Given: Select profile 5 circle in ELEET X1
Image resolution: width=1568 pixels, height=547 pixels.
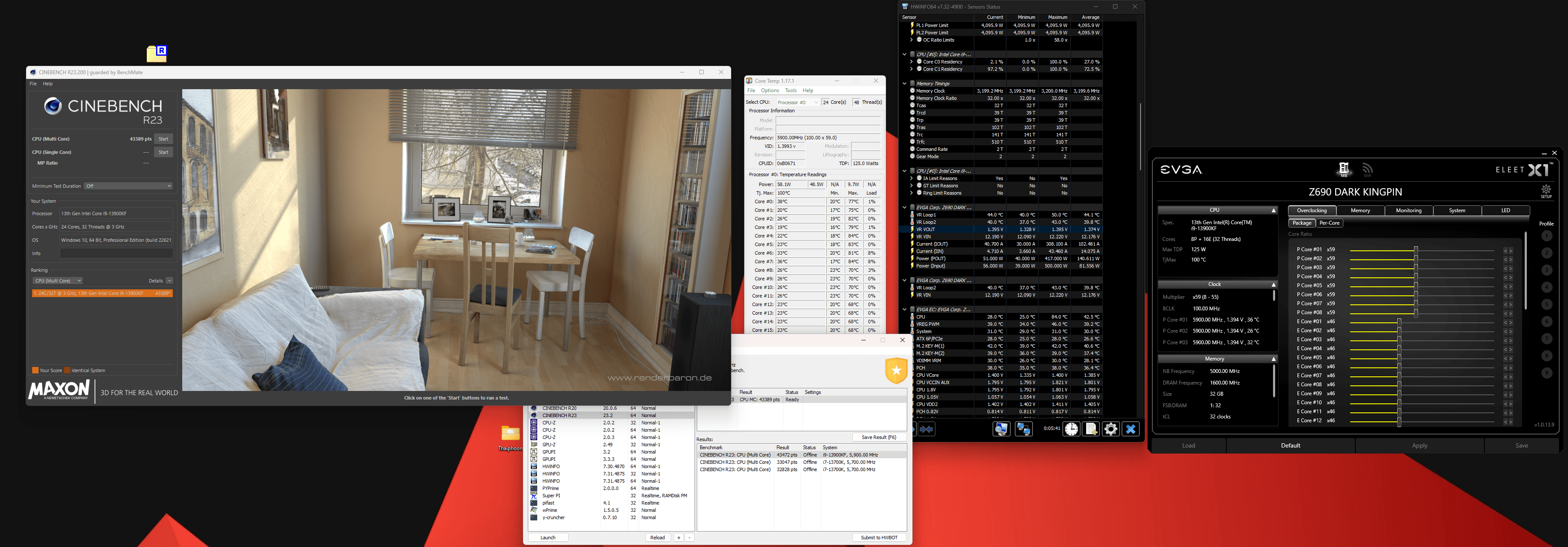Looking at the screenshot, I should click(x=1547, y=304).
